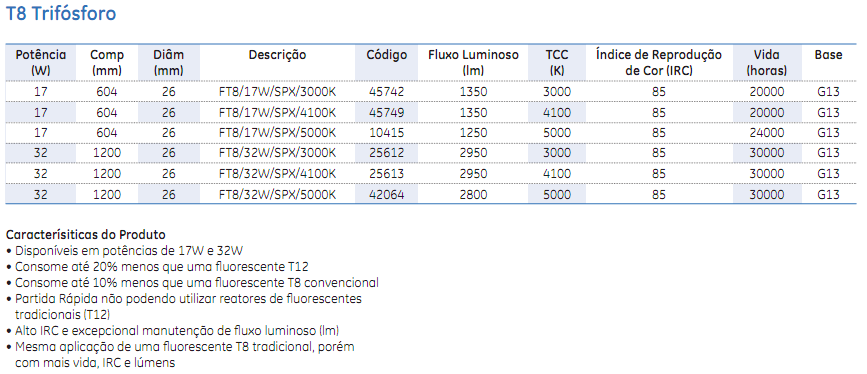Click the TCC (K) column header
Screen dimensions: 867x374
coord(557,63)
